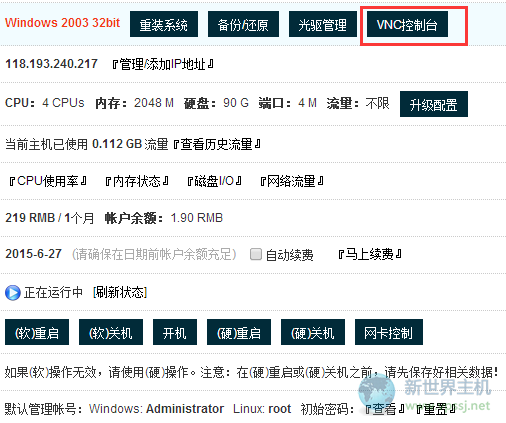View 查看历史流量 traffic history
The height and width of the screenshot is (423, 506).
[x=217, y=144]
